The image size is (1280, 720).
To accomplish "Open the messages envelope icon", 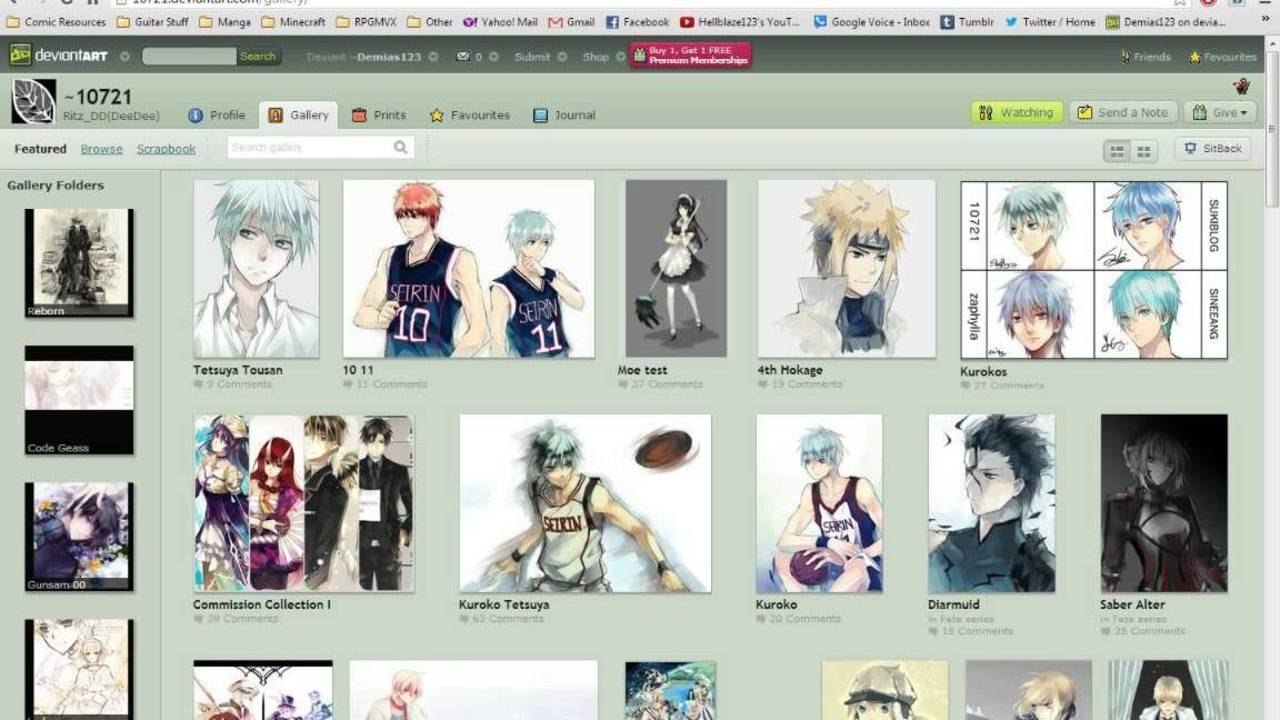I will [x=464, y=57].
